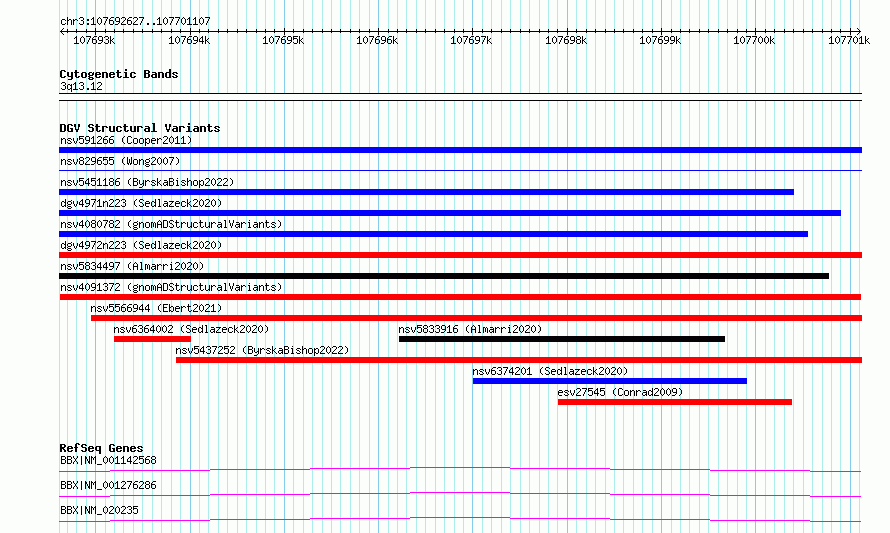Open dgv4971n223 (Sedlazeck2020) variant label
Image resolution: width=890 pixels, height=533 pixels.
pyautogui.click(x=141, y=203)
